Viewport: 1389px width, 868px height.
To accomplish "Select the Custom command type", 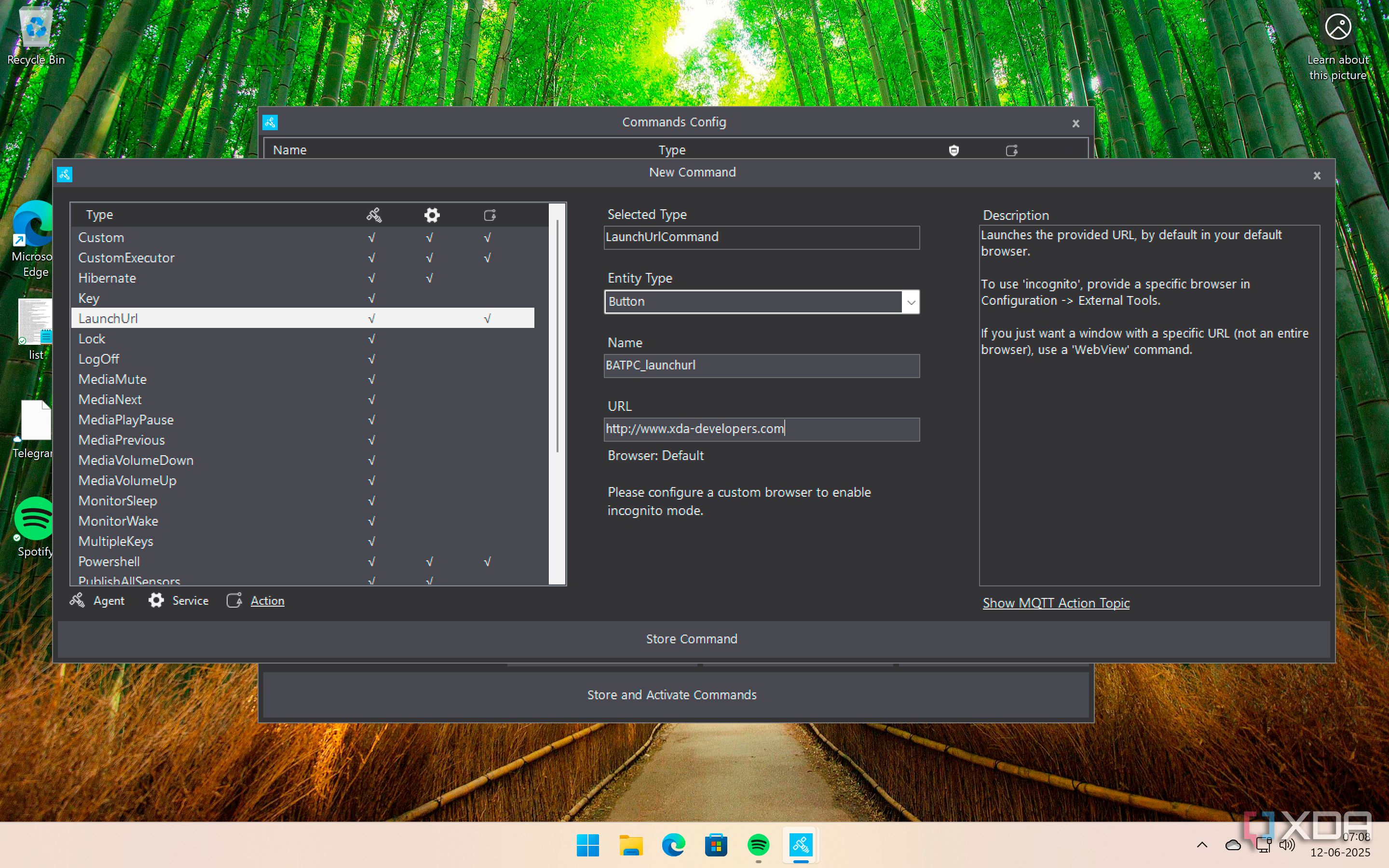I will tap(302, 237).
